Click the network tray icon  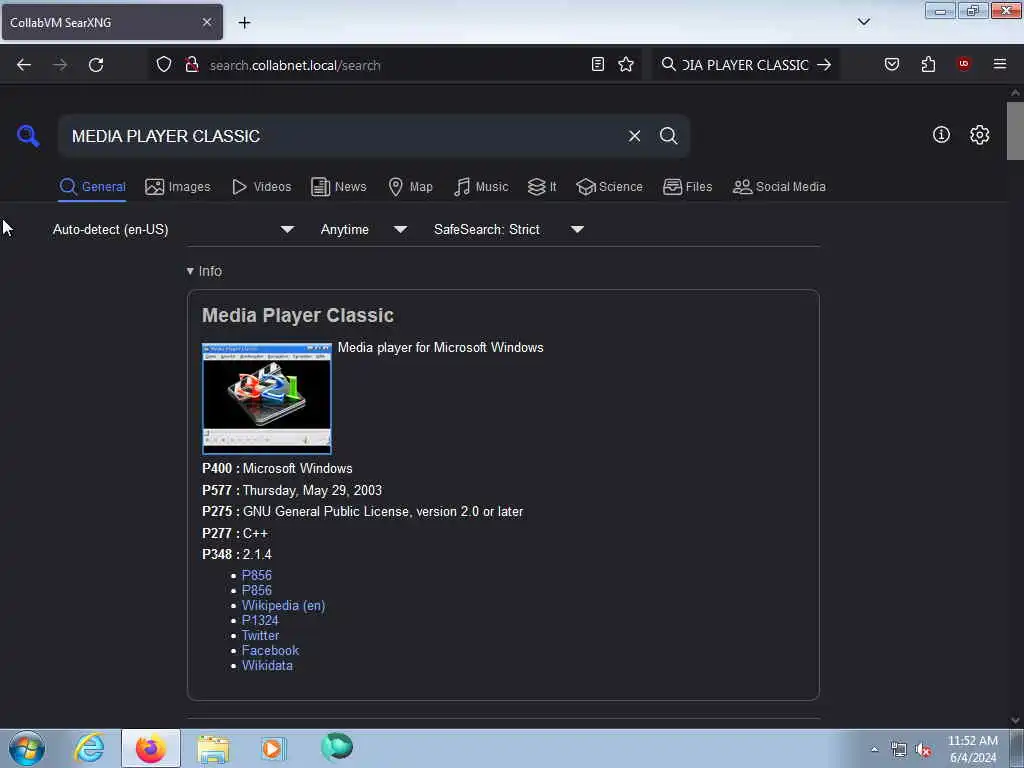coord(899,750)
